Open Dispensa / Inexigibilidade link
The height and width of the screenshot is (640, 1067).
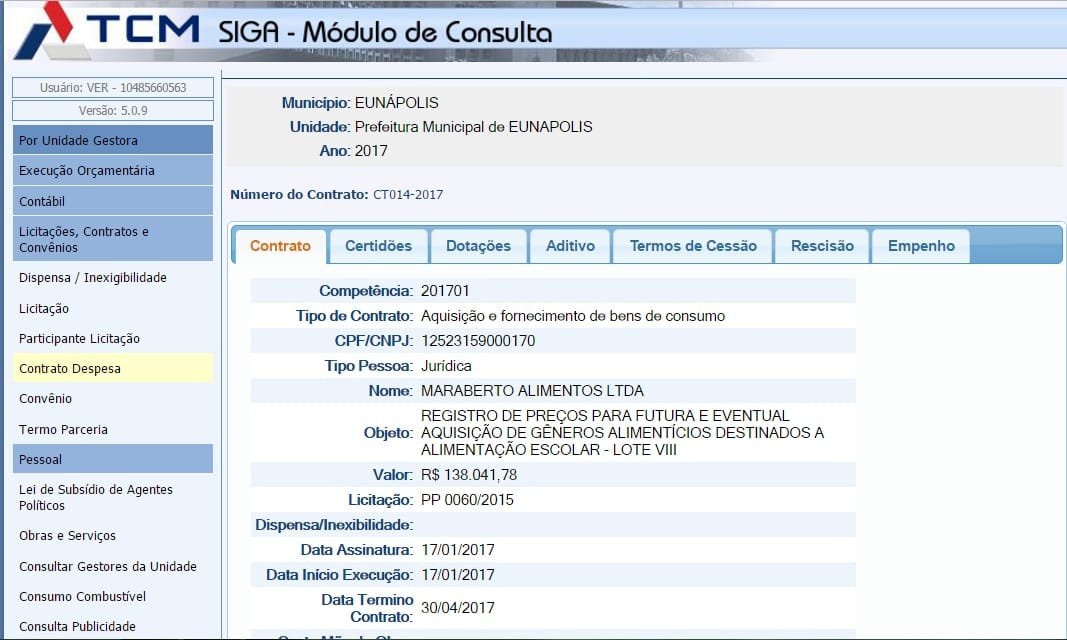coord(93,278)
